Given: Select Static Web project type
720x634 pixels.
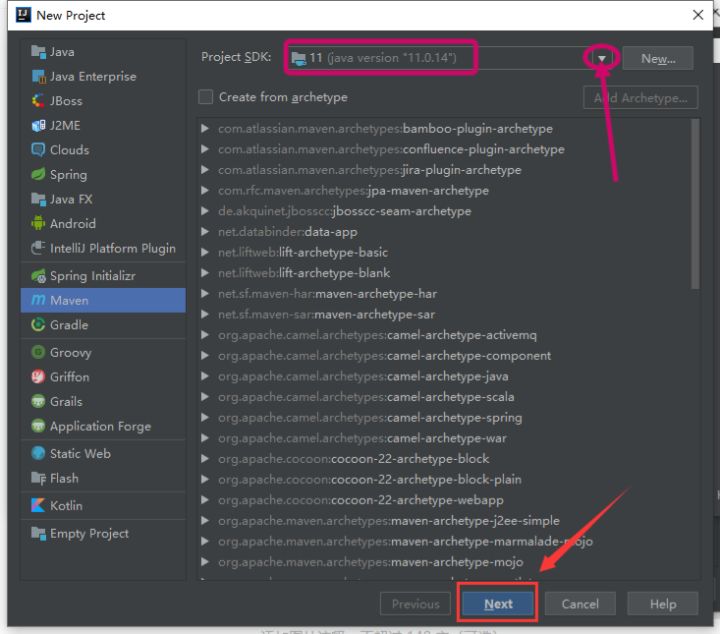Looking at the screenshot, I should pos(103,454).
